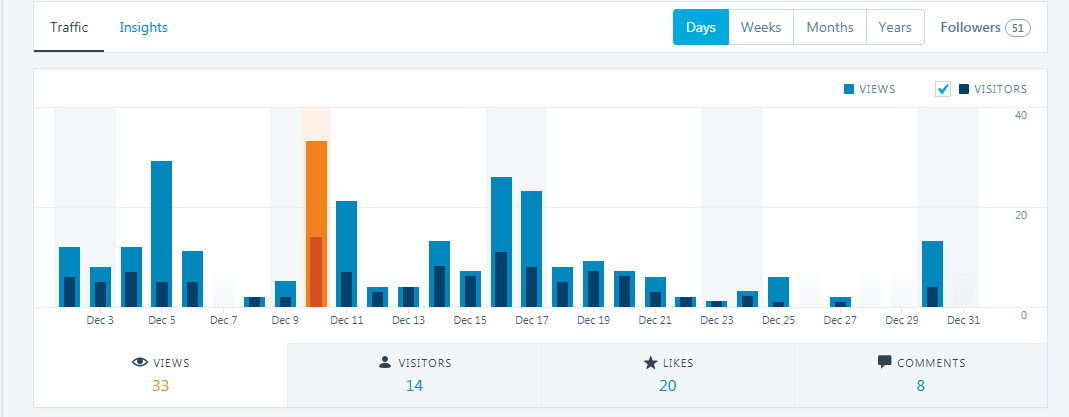
Task: Click the person icon beside Visitors label
Action: [x=385, y=363]
